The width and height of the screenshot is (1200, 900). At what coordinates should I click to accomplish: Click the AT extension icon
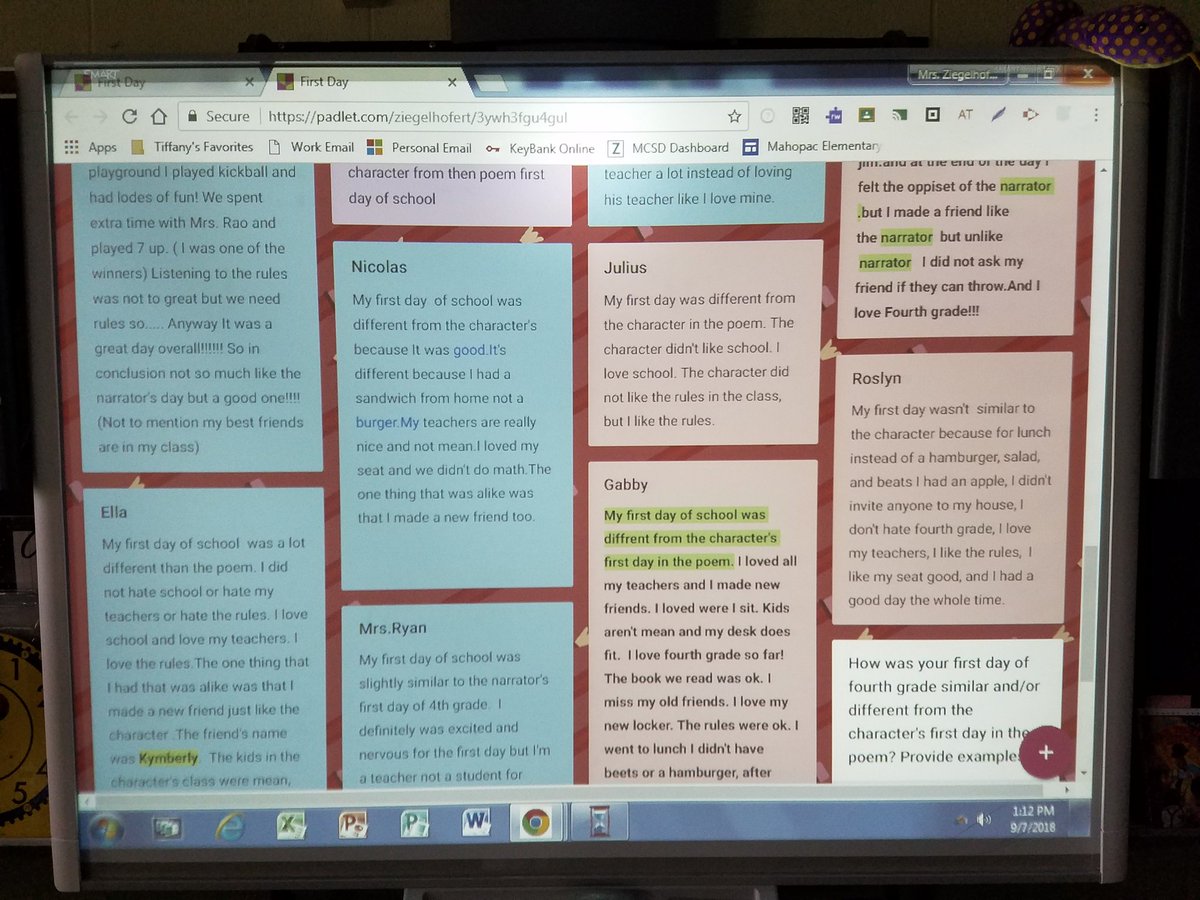click(965, 115)
